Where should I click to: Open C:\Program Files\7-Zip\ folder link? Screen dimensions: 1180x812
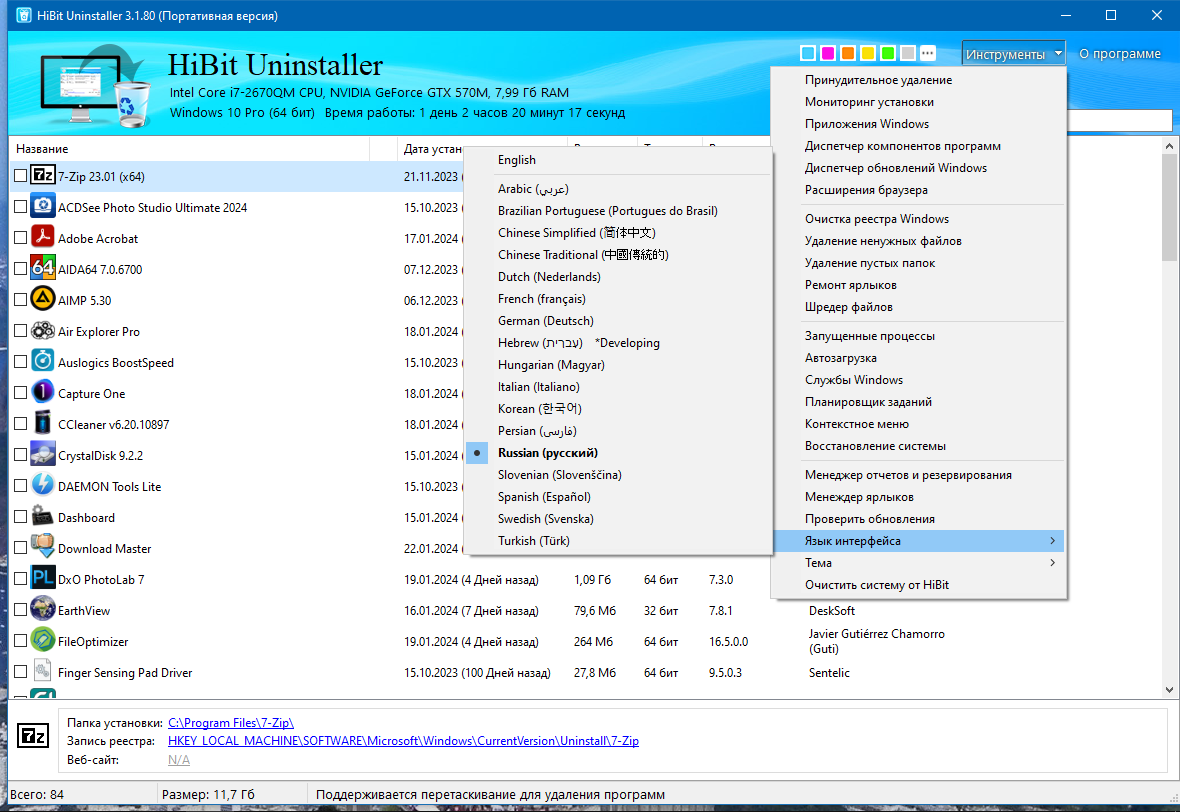tap(230, 722)
